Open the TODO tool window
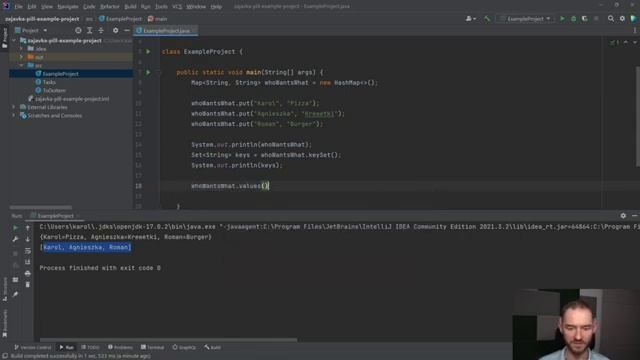 (x=90, y=347)
